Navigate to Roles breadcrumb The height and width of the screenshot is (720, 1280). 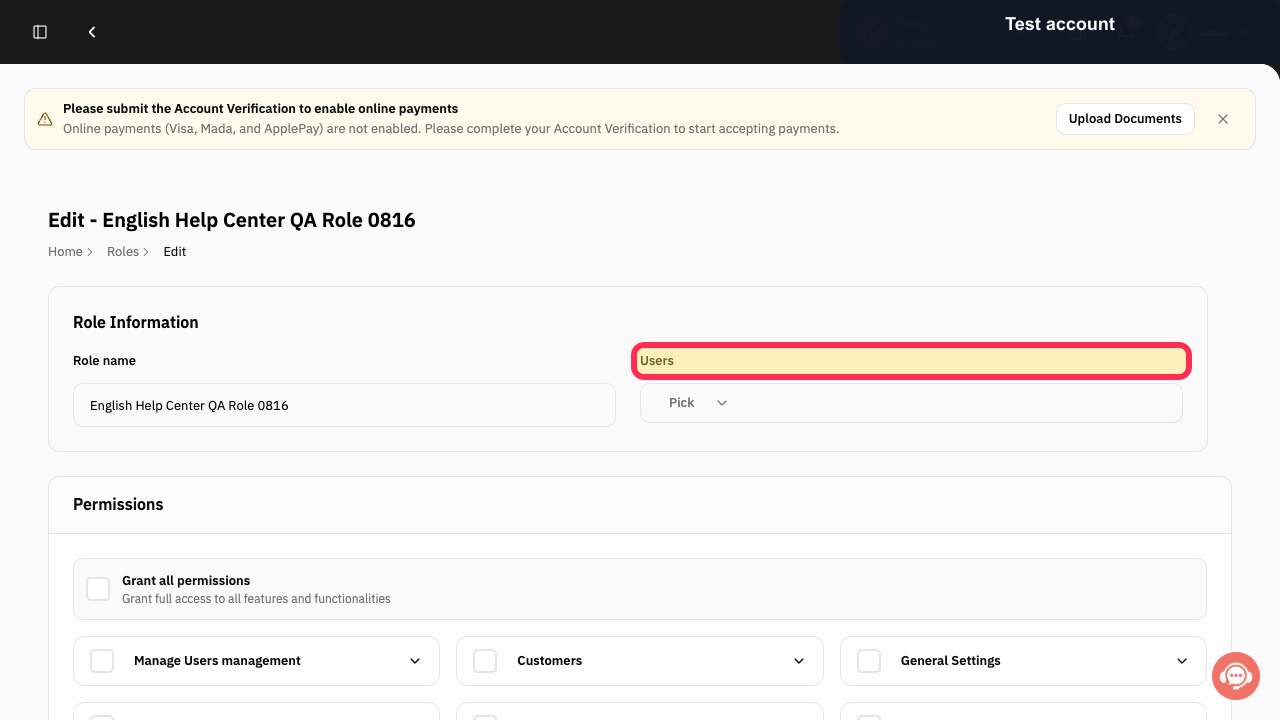[x=123, y=252]
